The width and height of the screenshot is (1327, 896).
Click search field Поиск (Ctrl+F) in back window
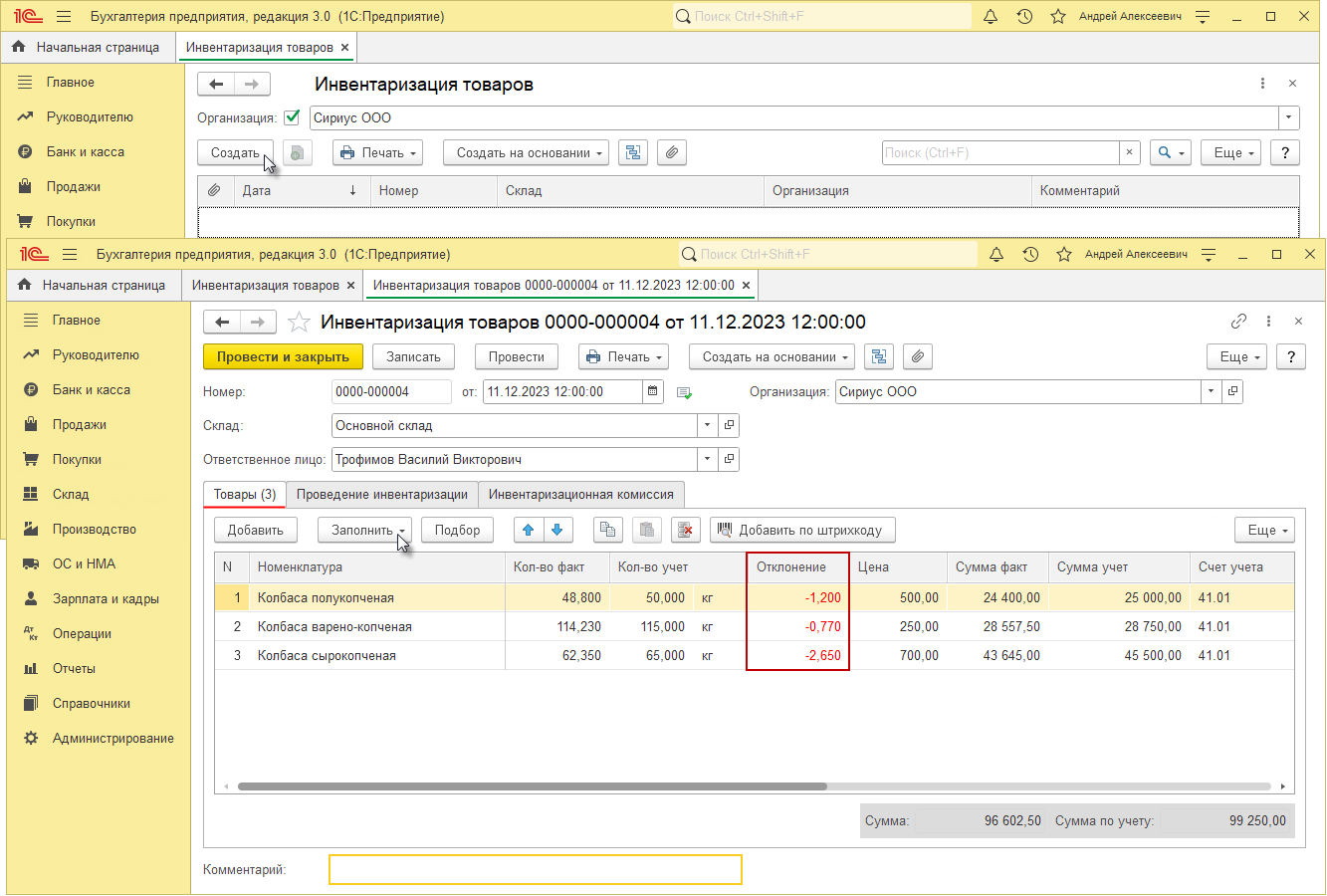tap(1000, 152)
